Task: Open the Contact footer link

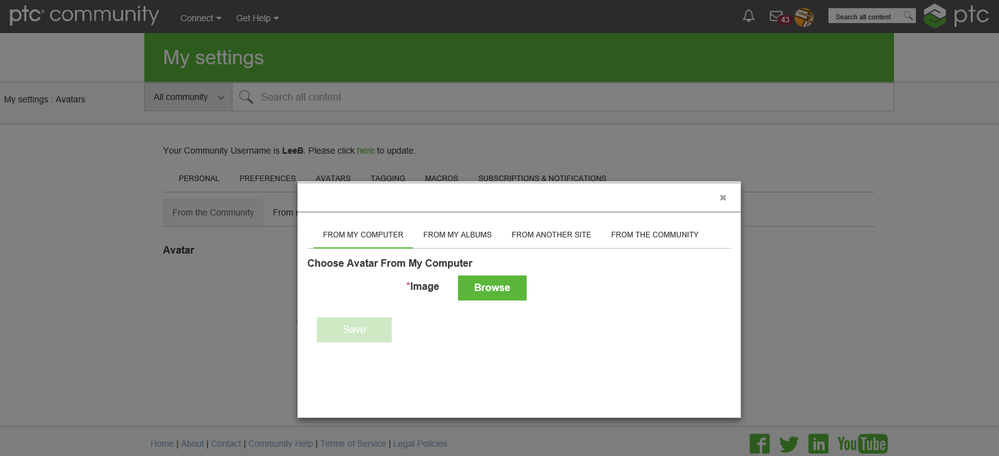Action: (x=226, y=444)
